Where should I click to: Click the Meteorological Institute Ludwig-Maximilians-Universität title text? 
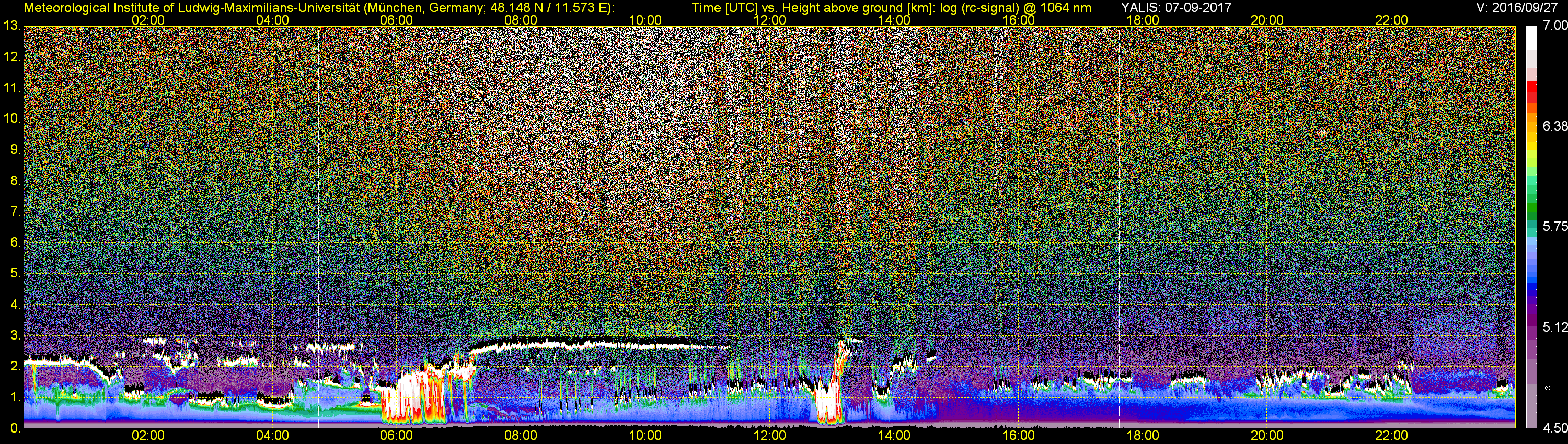click(319, 8)
